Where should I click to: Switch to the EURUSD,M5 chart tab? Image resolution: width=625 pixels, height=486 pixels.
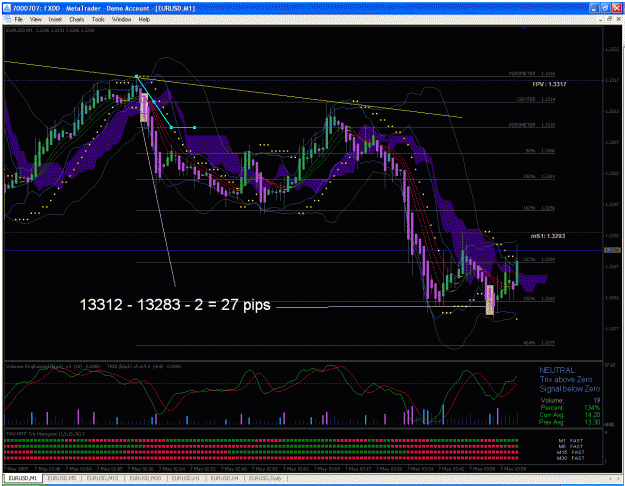tap(62, 478)
